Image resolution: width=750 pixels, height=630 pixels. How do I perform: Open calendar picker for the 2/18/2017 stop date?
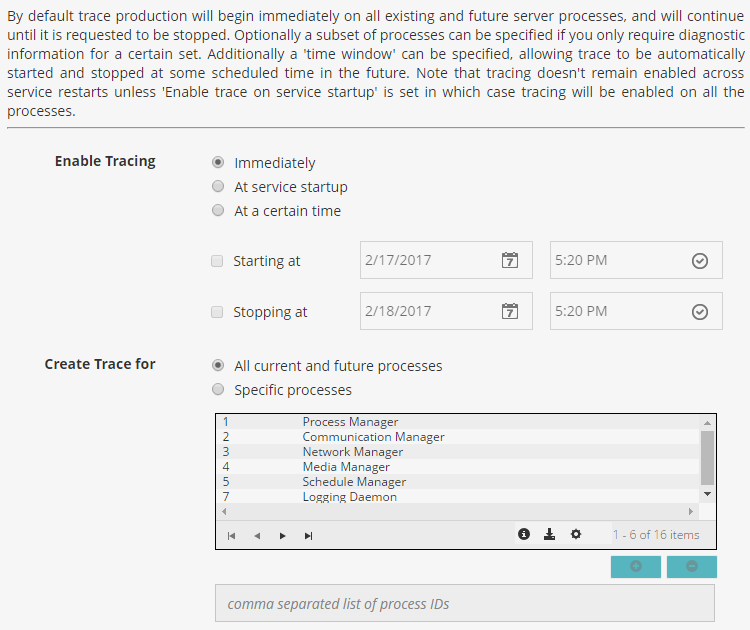(x=510, y=311)
